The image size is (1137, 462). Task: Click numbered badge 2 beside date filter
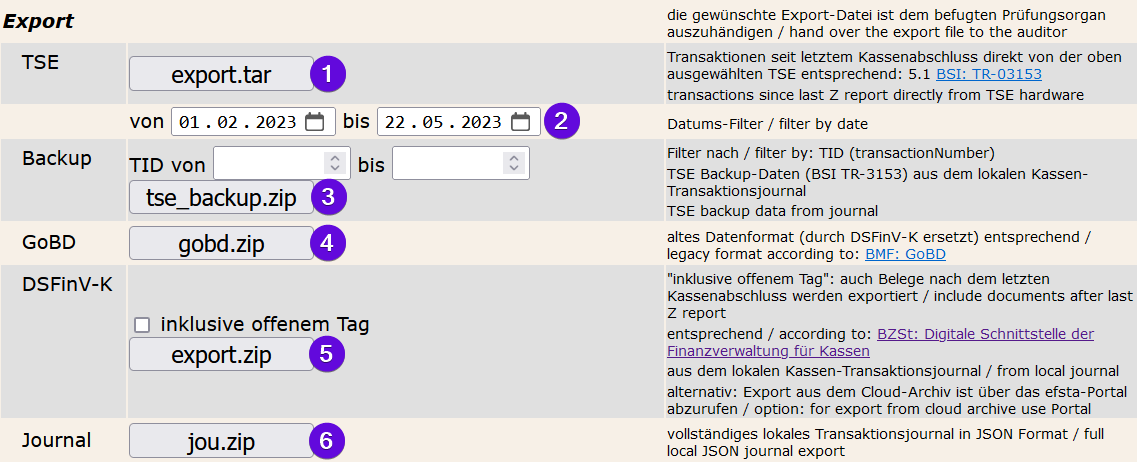click(x=561, y=122)
